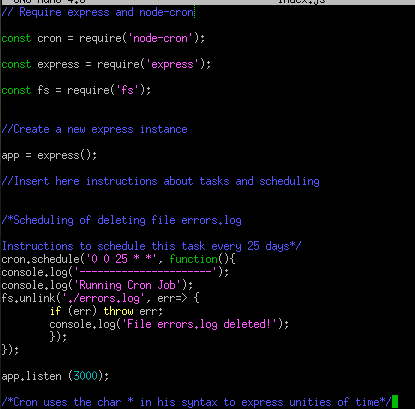Click the port number 3000
Viewport: 415px width, 409px height.
pyautogui.click(x=85, y=376)
